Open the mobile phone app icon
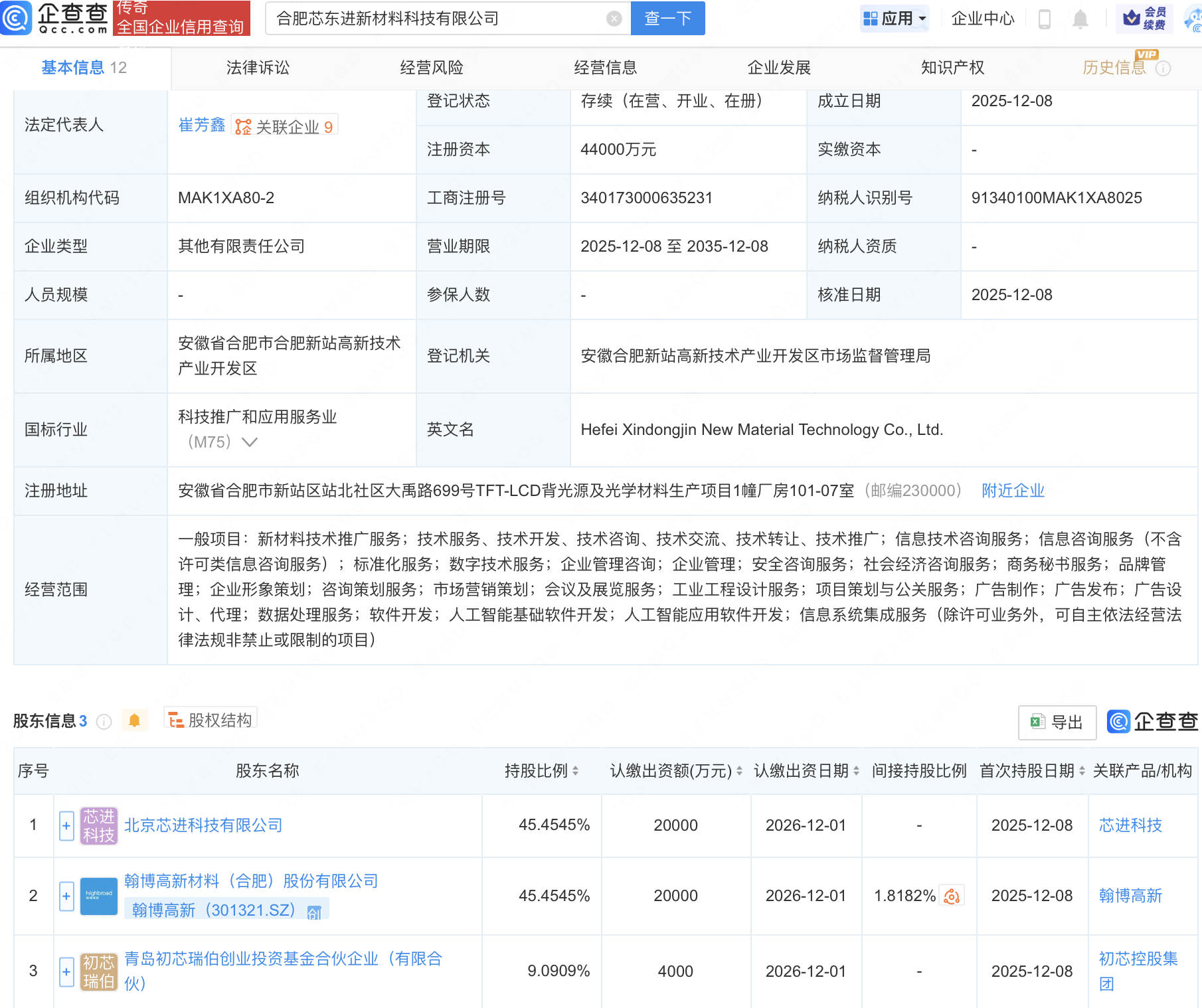The height and width of the screenshot is (1008, 1202). point(1044,19)
